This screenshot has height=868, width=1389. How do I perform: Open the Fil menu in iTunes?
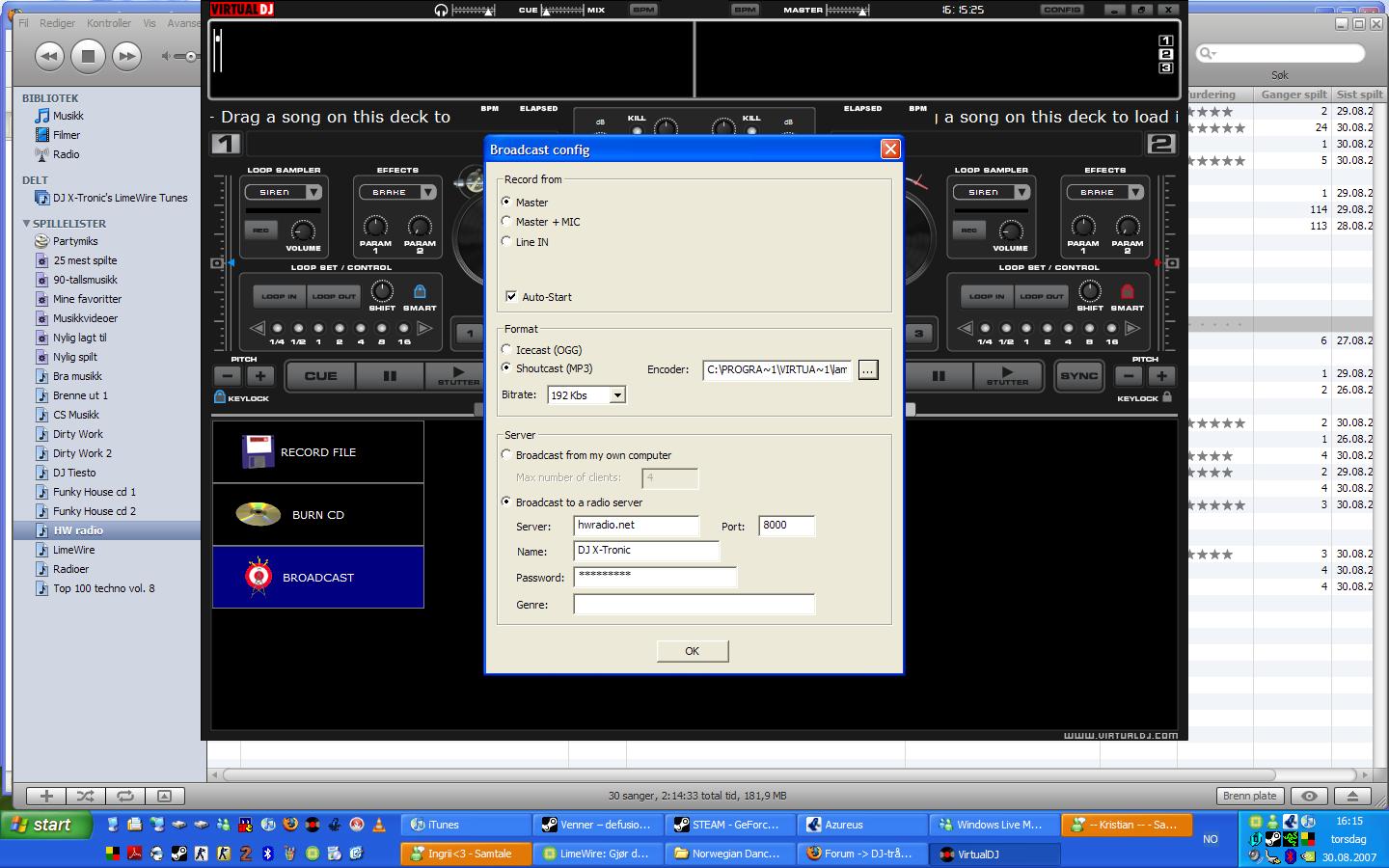tap(24, 23)
